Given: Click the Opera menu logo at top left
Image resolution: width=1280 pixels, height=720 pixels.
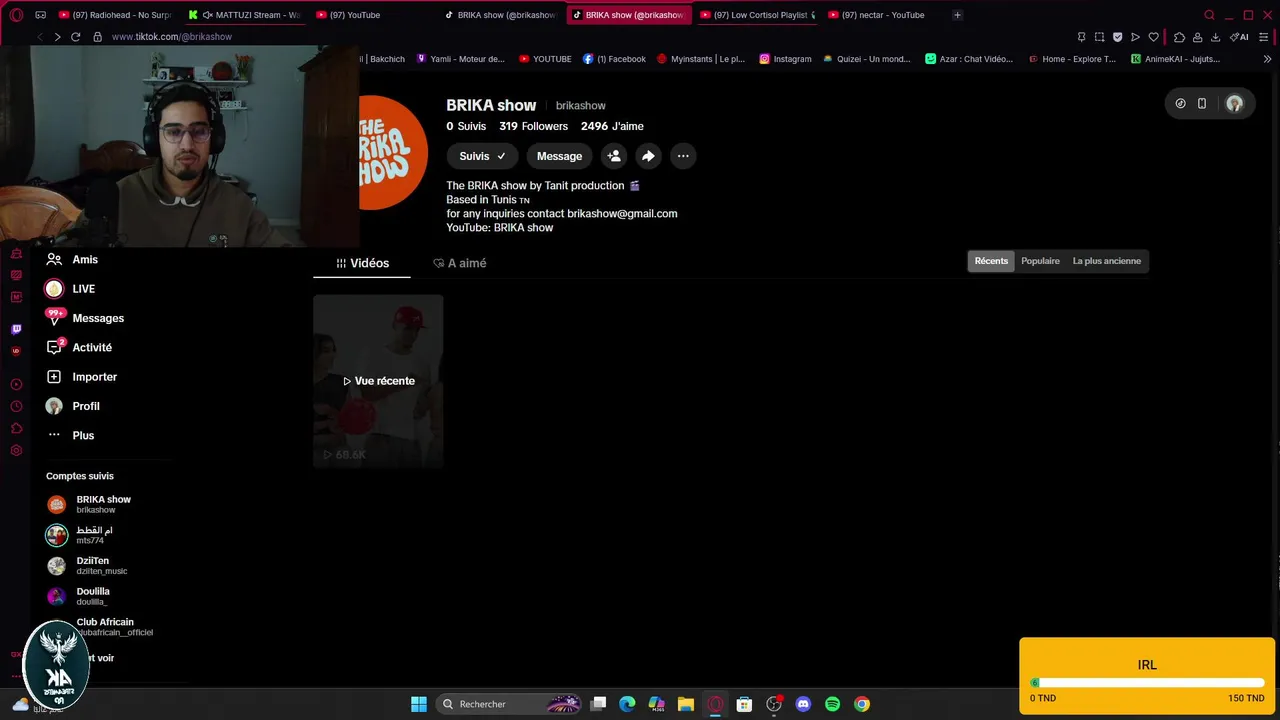Looking at the screenshot, I should [16, 15].
